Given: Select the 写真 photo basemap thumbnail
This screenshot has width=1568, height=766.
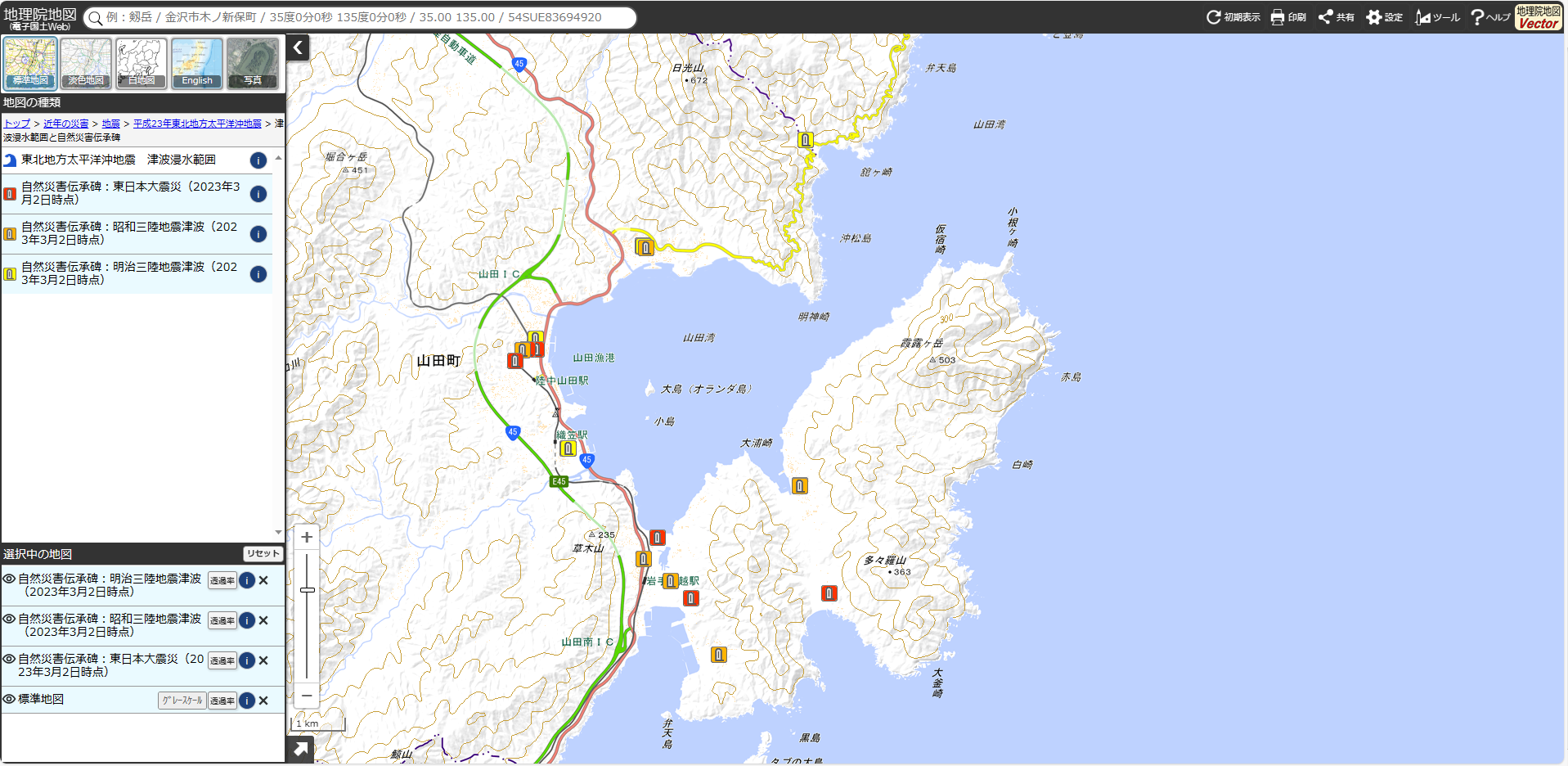Looking at the screenshot, I should click(x=253, y=63).
